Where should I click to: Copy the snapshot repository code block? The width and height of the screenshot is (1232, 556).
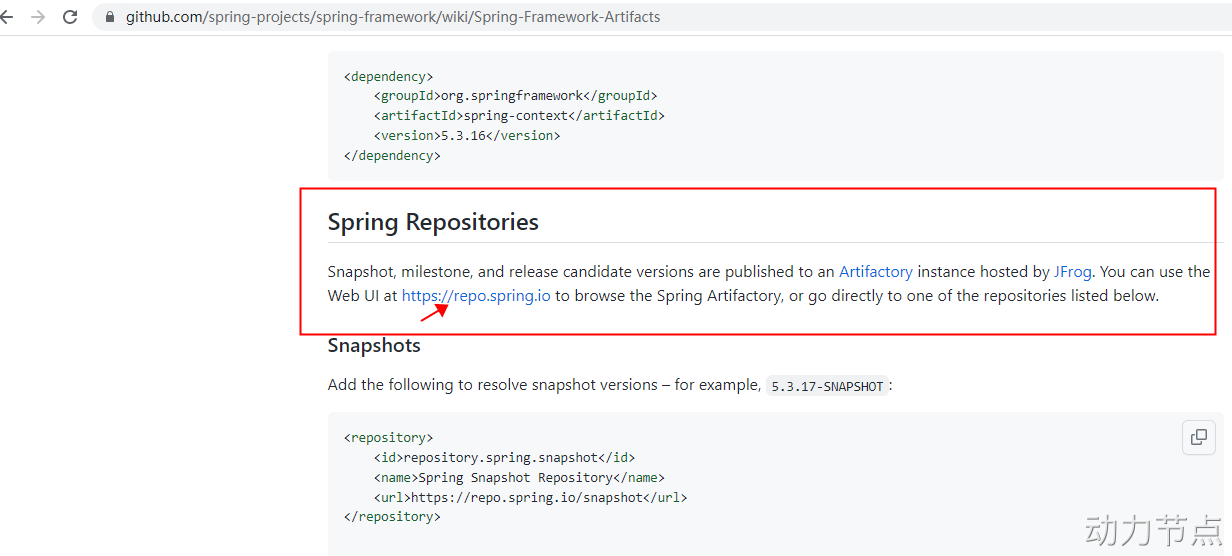tap(1199, 437)
